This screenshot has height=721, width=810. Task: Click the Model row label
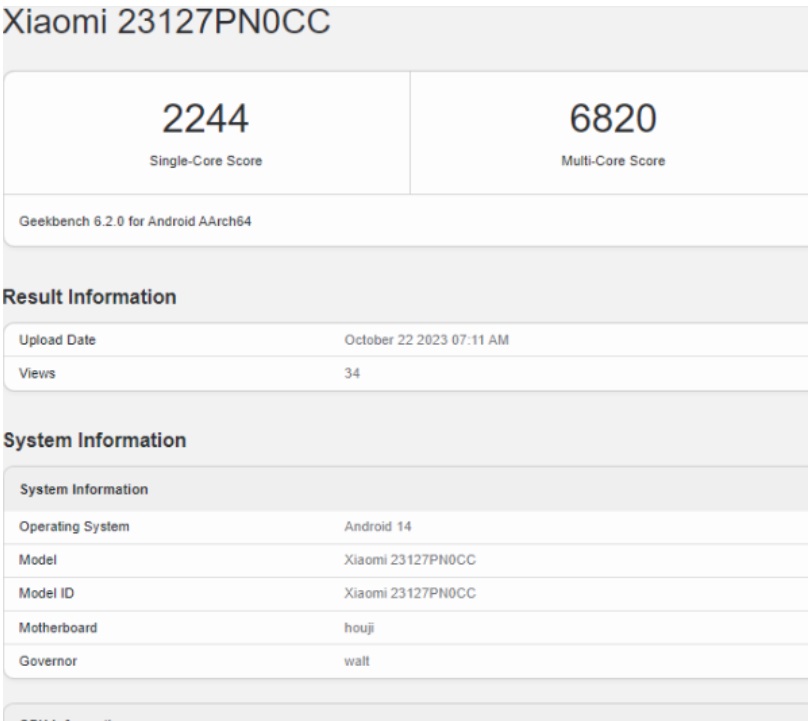pos(38,560)
